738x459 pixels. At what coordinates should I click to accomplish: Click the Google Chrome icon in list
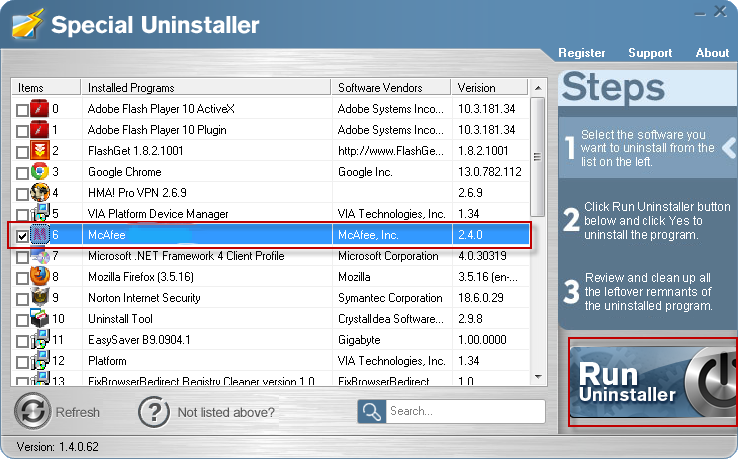(40, 172)
